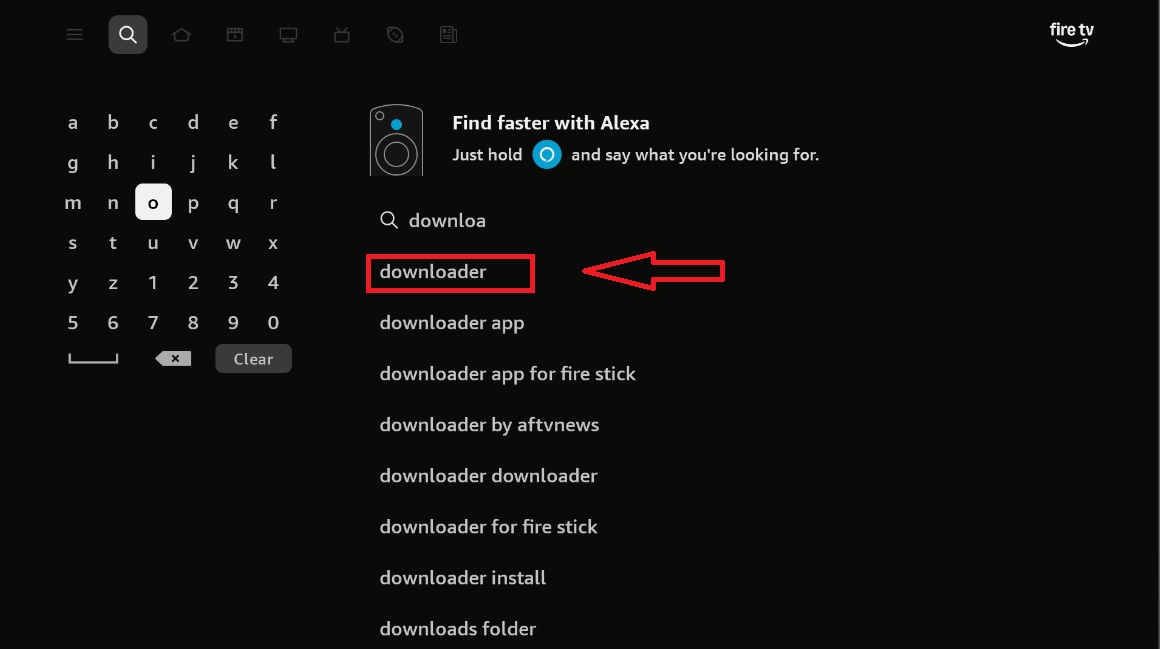Viewport: 1160px width, 649px height.
Task: Open the Movies clapperboard icon
Action: [x=234, y=35]
